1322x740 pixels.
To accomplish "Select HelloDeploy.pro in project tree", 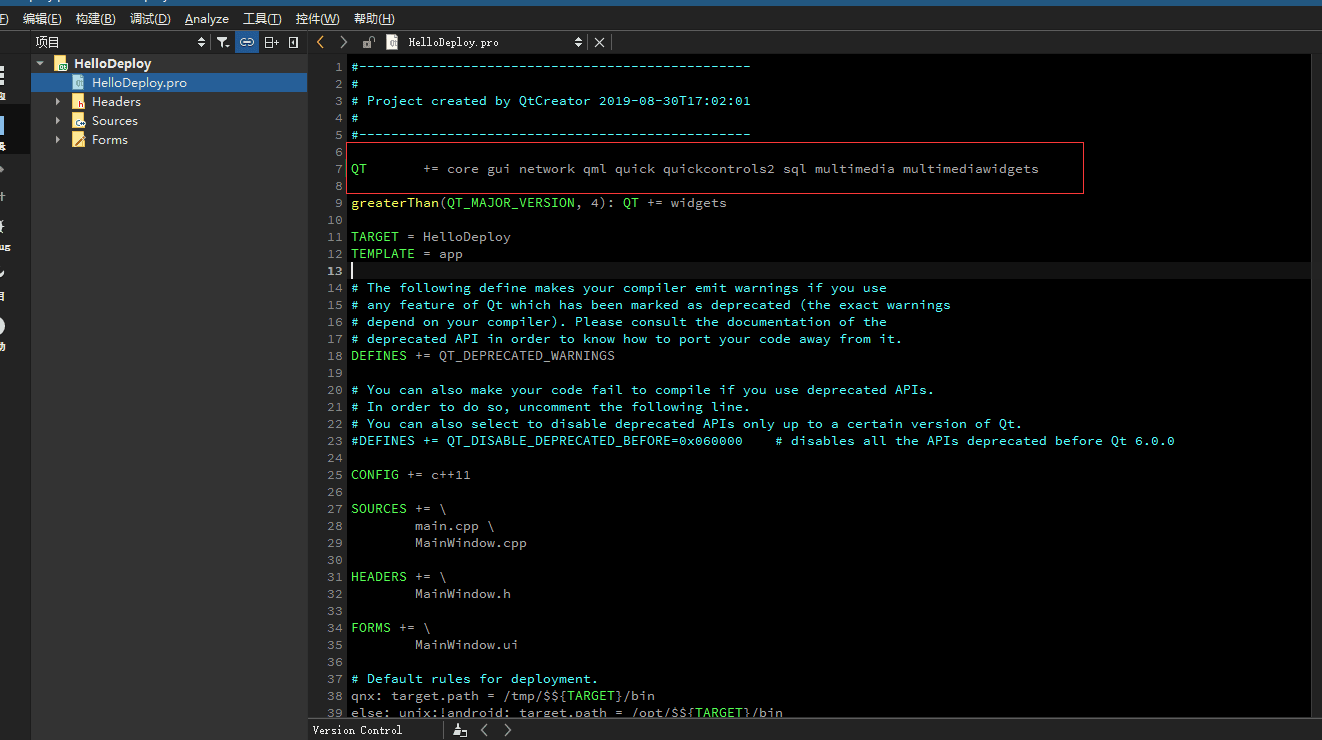I will point(139,83).
